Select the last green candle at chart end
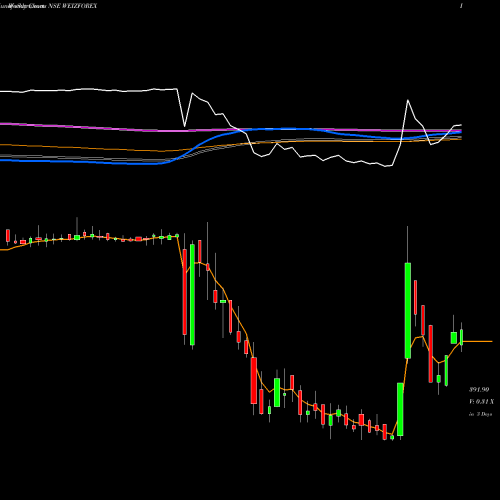Screen dimensions: 500x500 click(461, 337)
